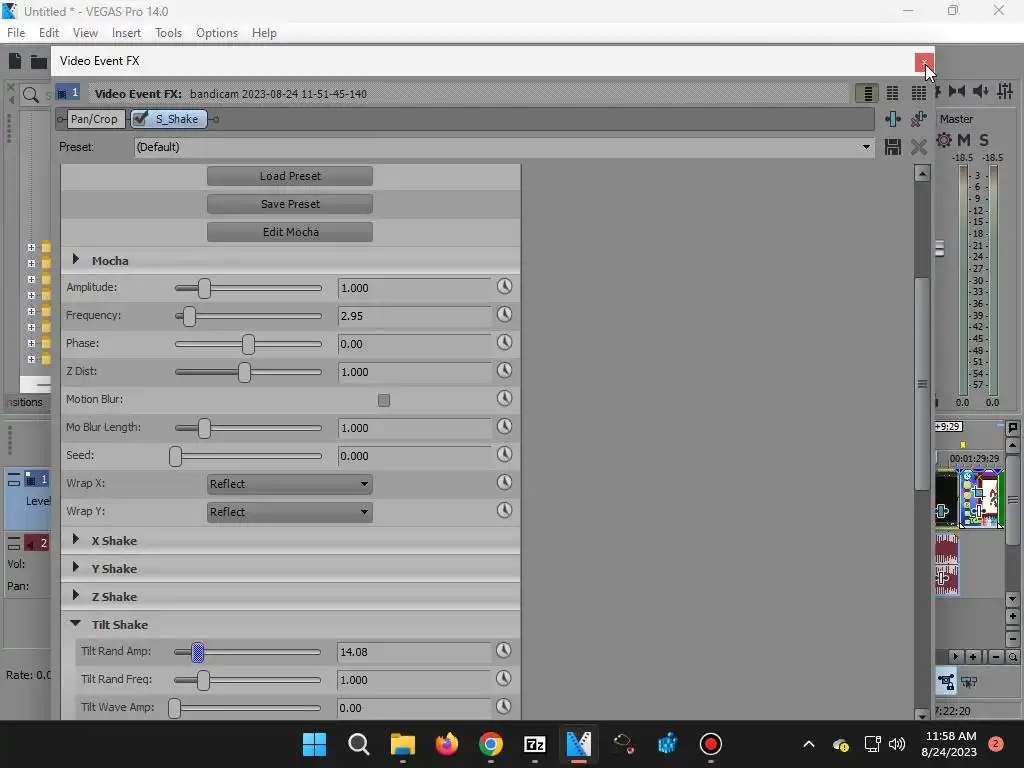Click the Frequency animate clock icon
Screen dimensions: 1024x768
[504, 315]
